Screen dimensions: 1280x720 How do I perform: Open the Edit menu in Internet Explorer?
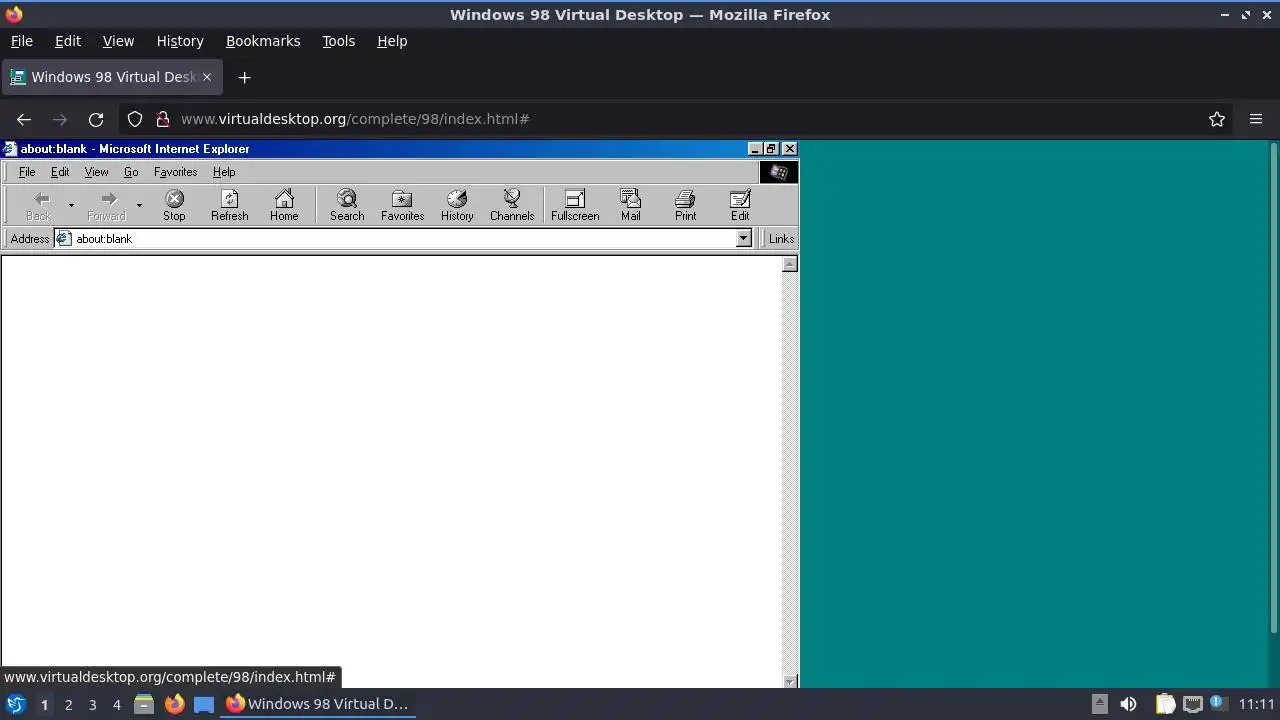click(60, 172)
